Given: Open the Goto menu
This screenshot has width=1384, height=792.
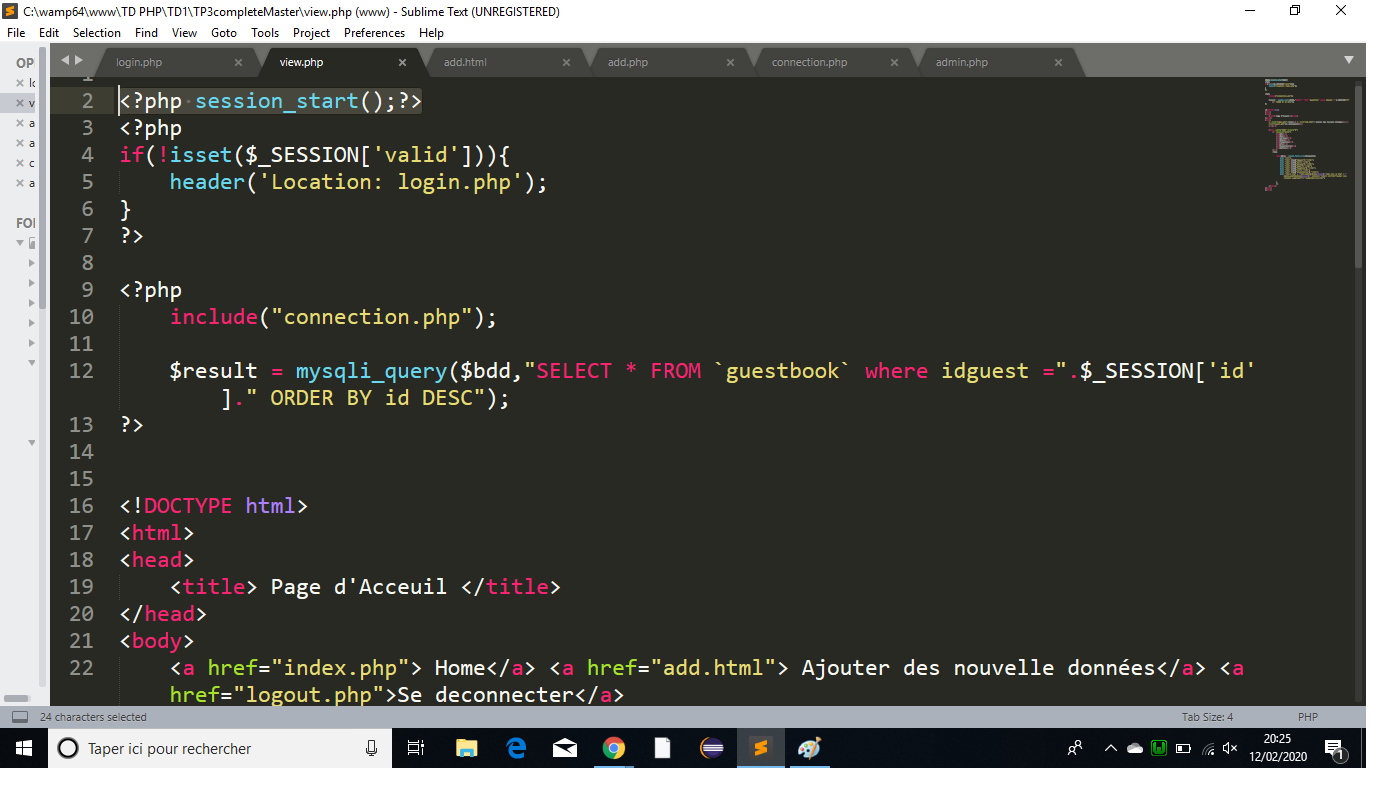Looking at the screenshot, I should tap(224, 33).
